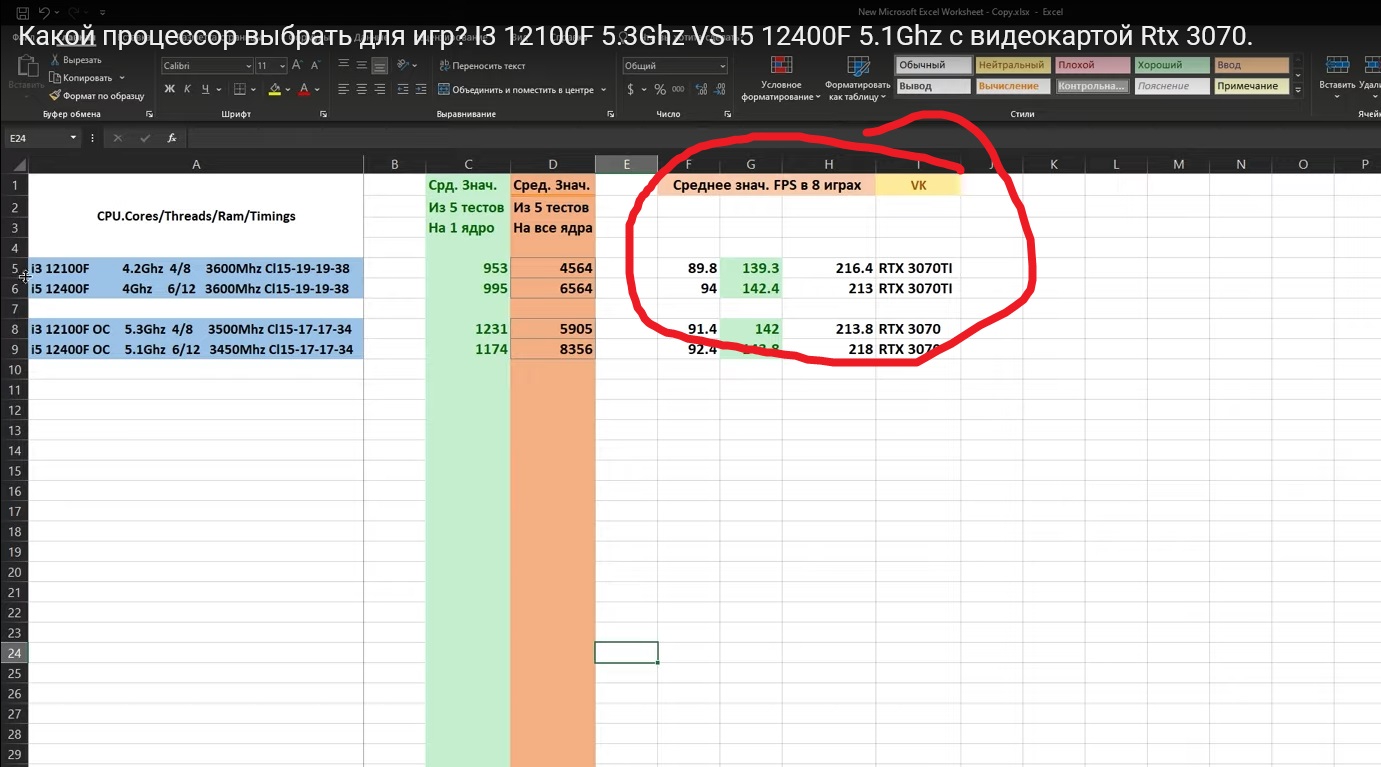This screenshot has height=767, width=1381.
Task: Apply the percent style
Action: 660,89
